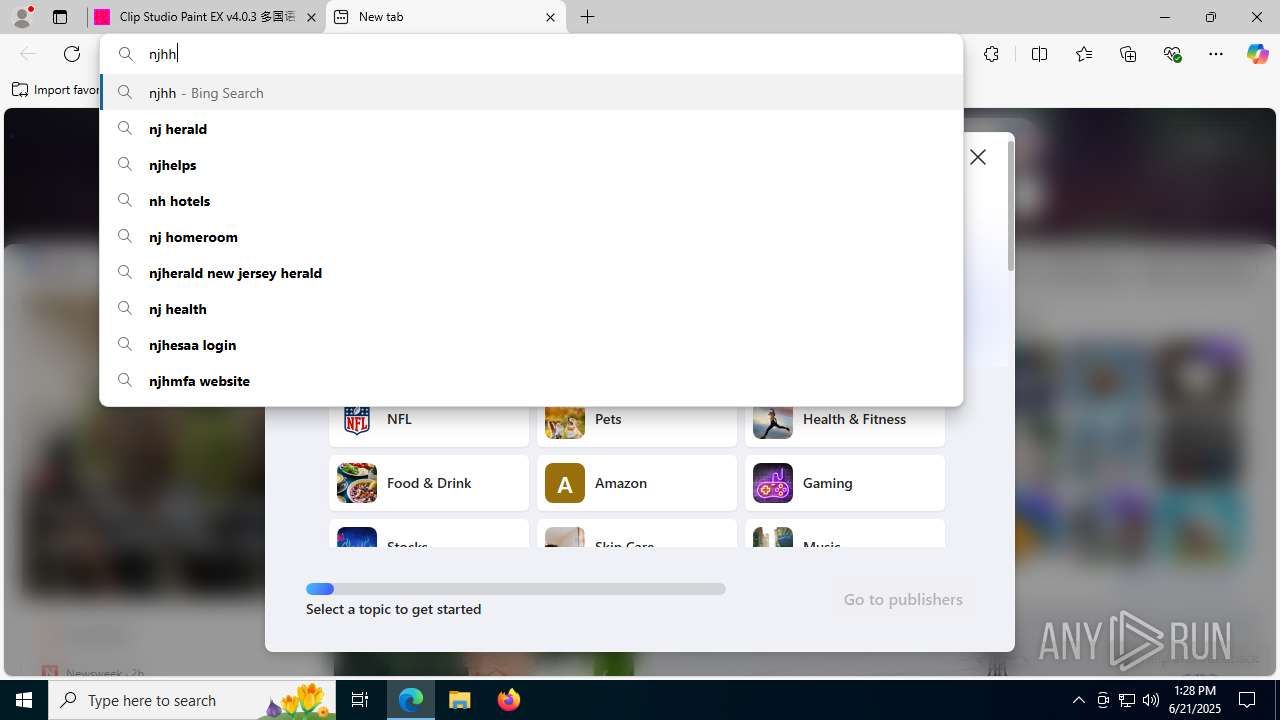The image size is (1280, 720).
Task: Open a new browser tab with plus
Action: [588, 17]
